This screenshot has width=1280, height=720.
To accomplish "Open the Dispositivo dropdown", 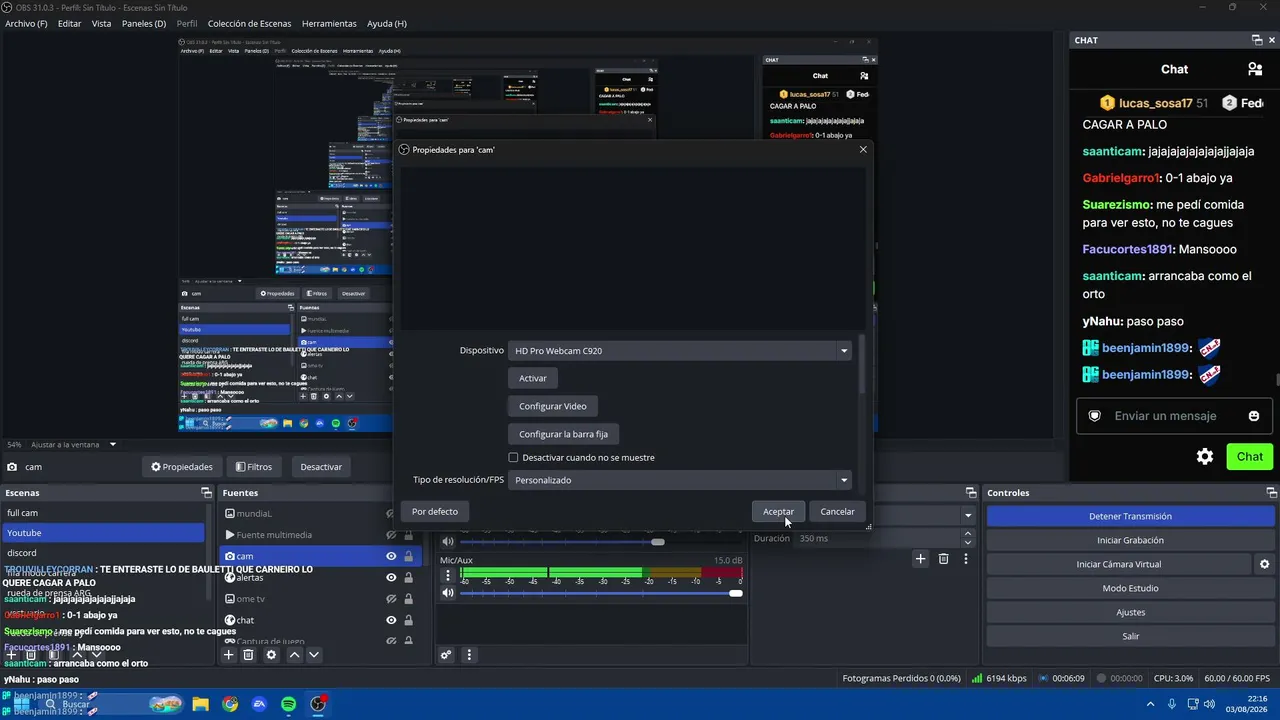I will coord(680,351).
